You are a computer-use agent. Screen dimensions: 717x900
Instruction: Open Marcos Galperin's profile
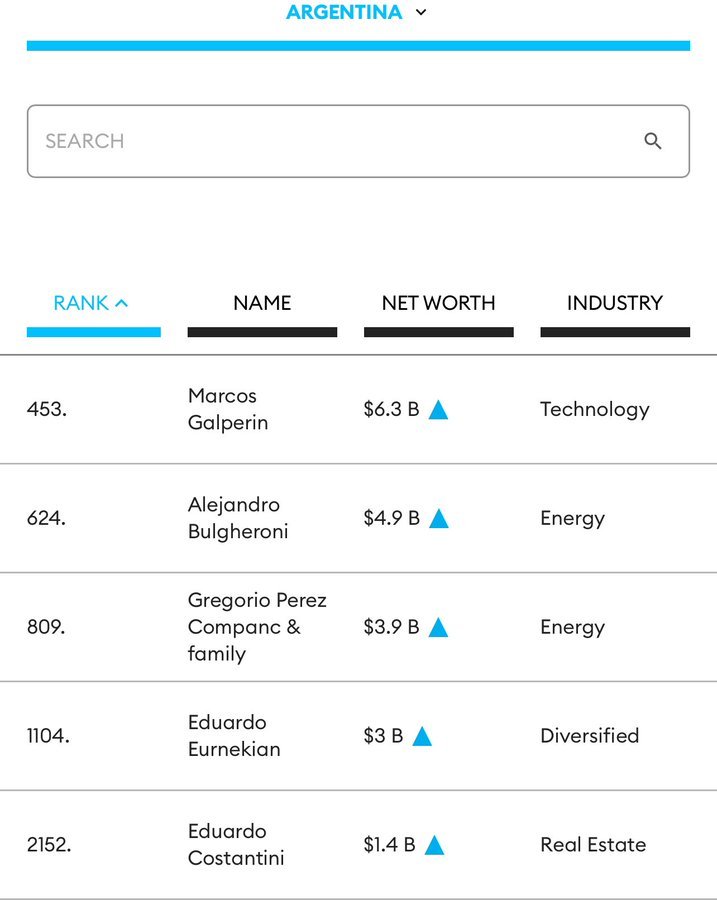point(228,409)
